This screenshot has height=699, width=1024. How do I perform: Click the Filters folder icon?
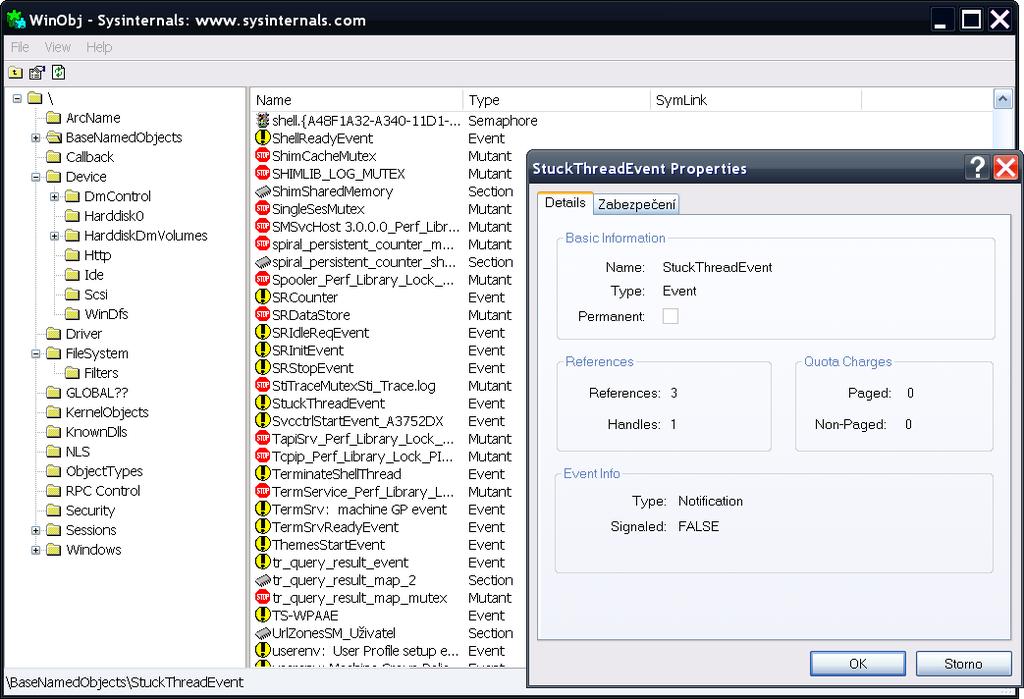click(x=72, y=373)
